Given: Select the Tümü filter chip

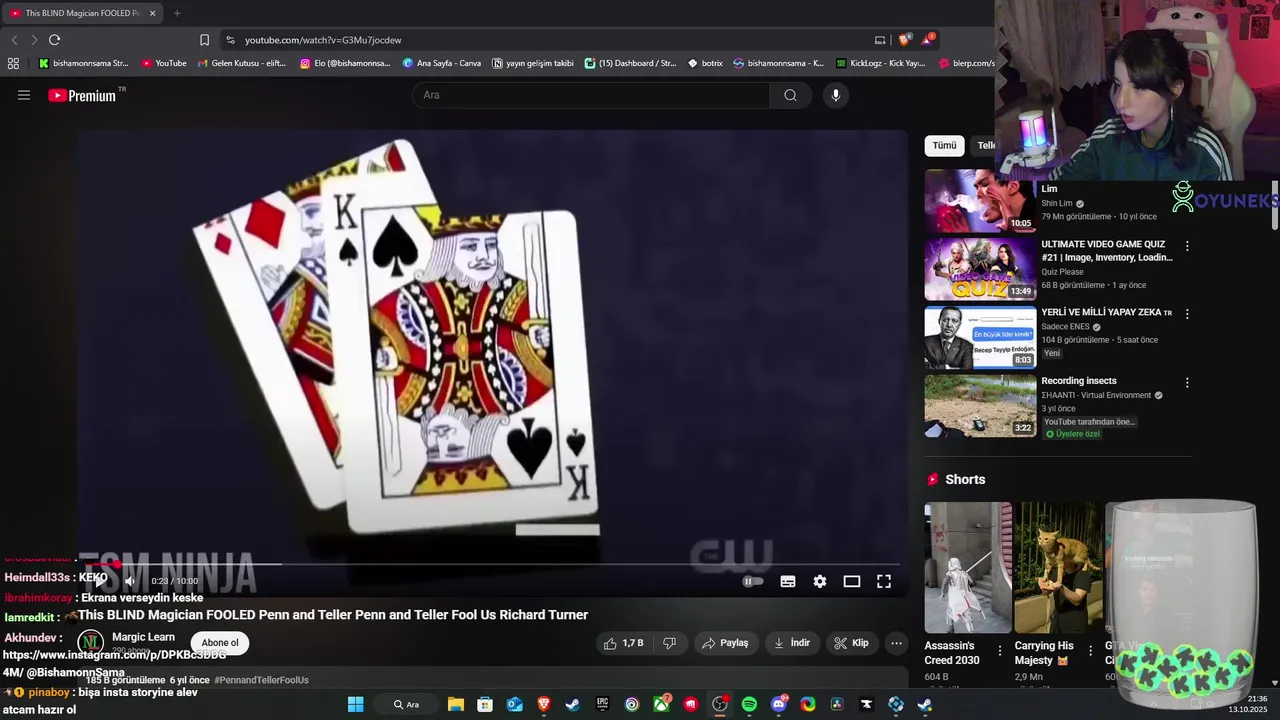Looking at the screenshot, I should 945,146.
